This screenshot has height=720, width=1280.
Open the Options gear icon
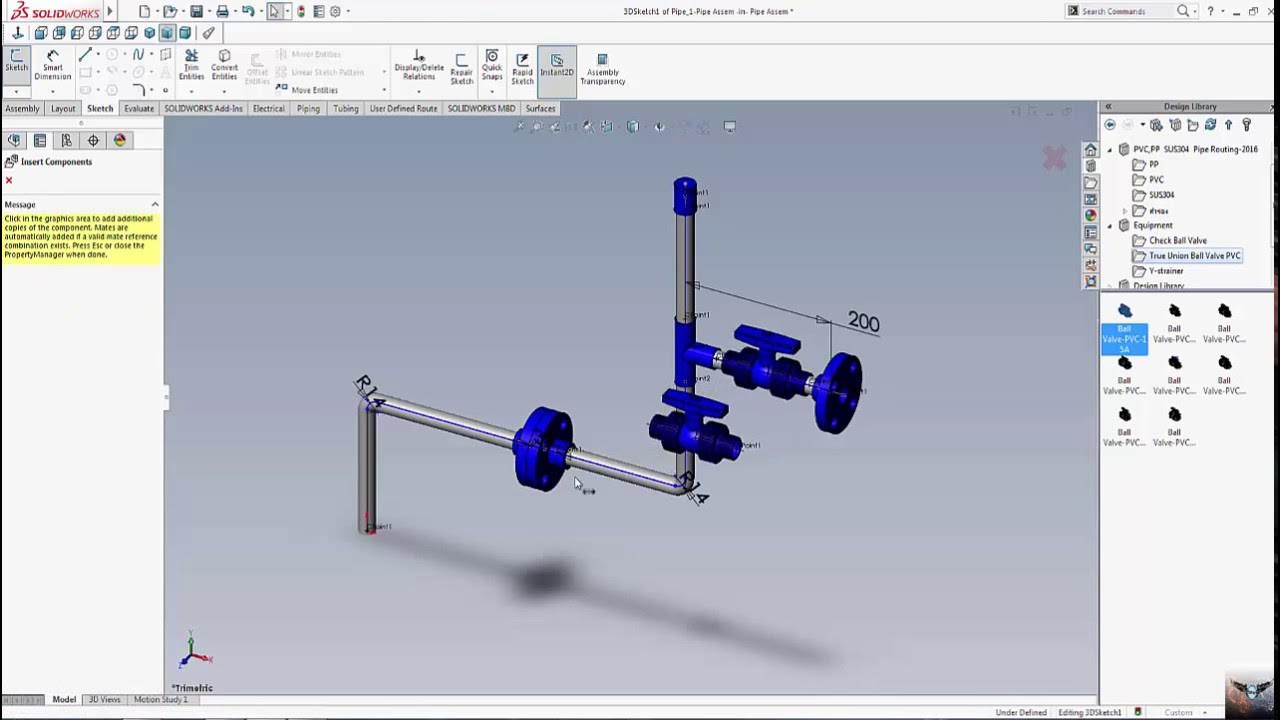pyautogui.click(x=335, y=11)
